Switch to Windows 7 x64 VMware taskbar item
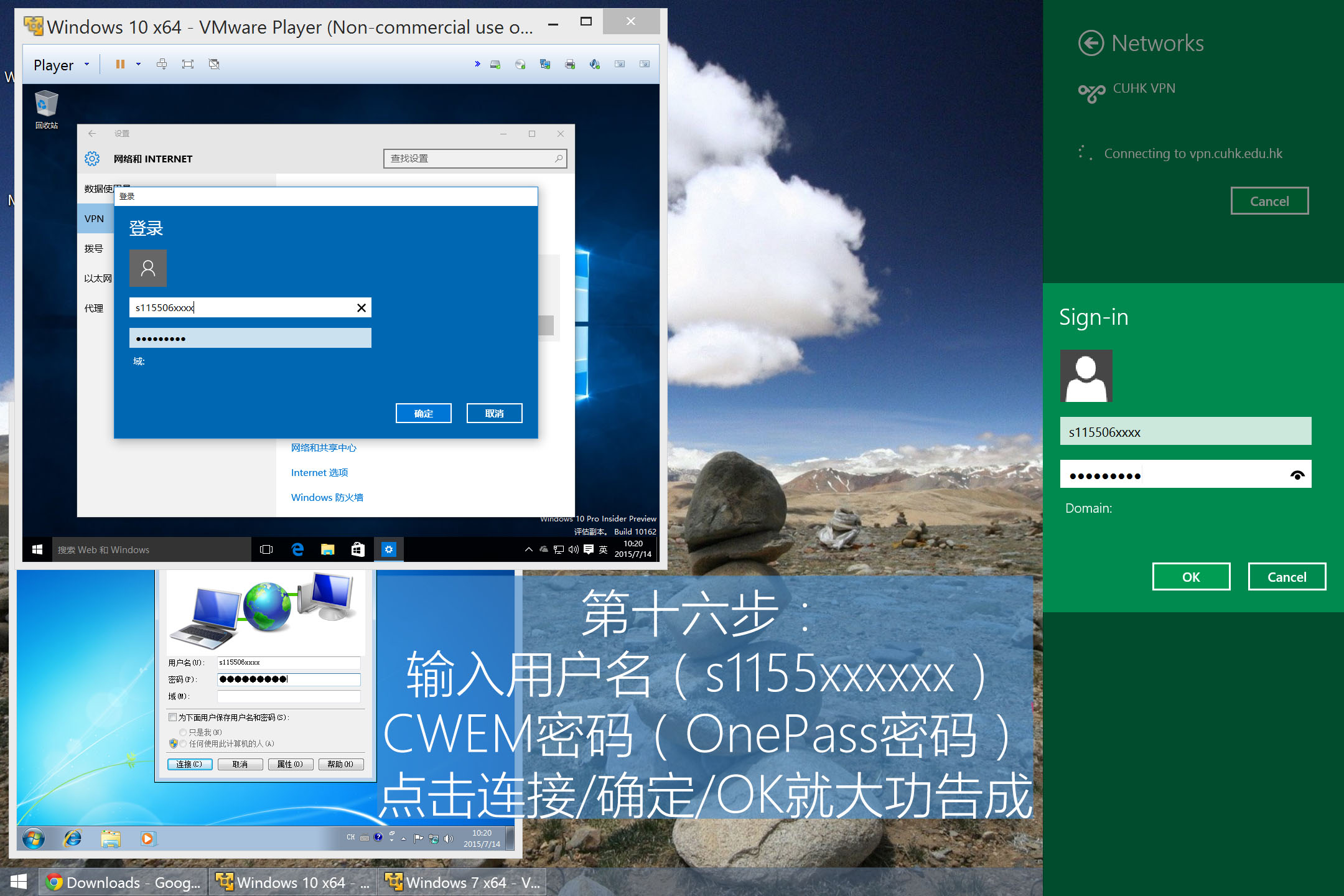The height and width of the screenshot is (896, 1344). point(462,882)
